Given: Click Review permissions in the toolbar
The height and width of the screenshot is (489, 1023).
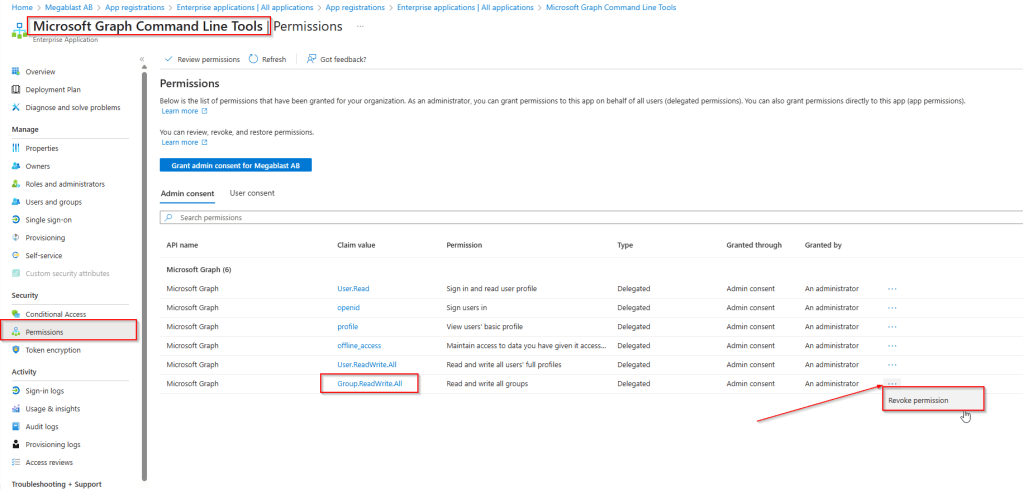Looking at the screenshot, I should pyautogui.click(x=201, y=59).
